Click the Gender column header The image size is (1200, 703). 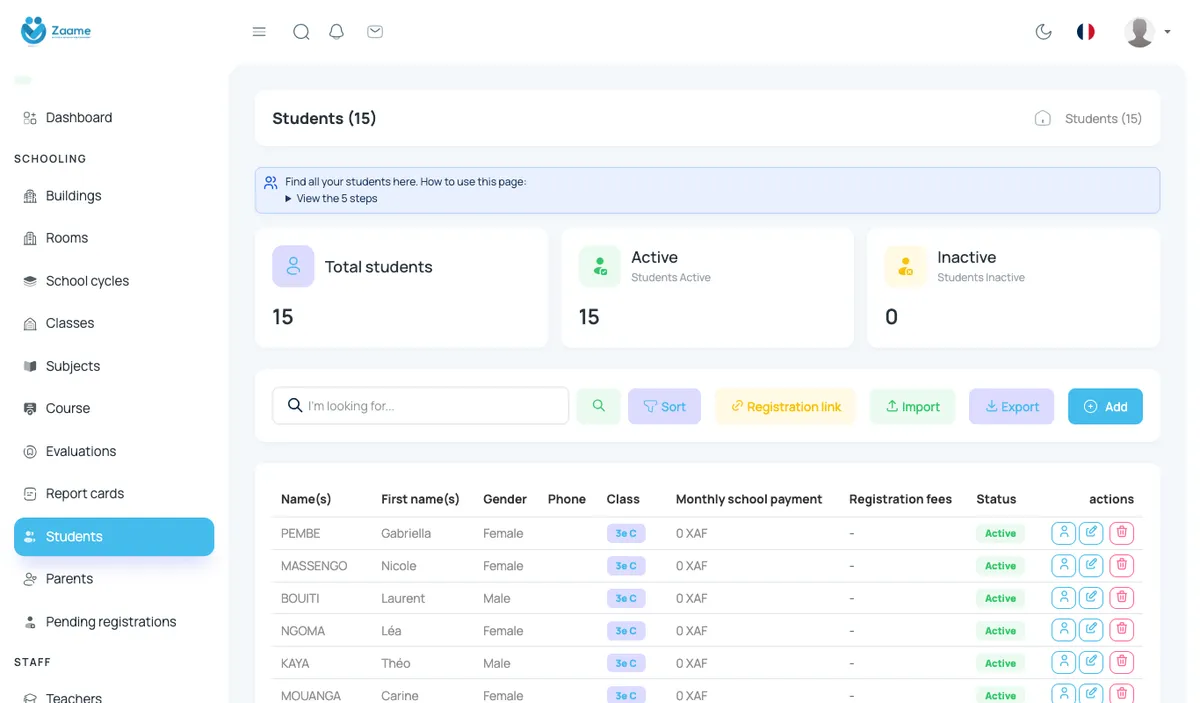tap(505, 499)
